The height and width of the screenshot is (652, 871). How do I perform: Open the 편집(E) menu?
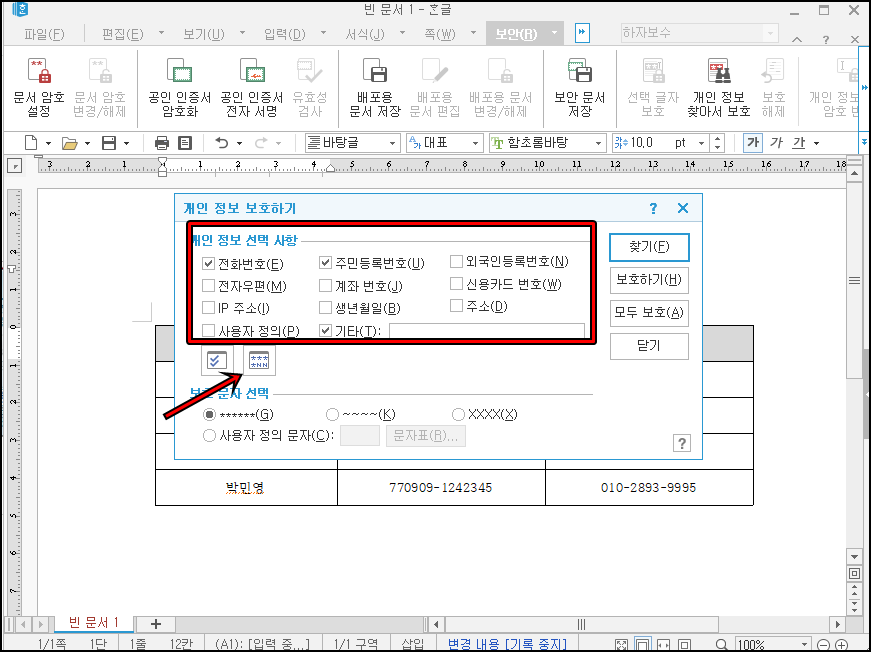[122, 34]
